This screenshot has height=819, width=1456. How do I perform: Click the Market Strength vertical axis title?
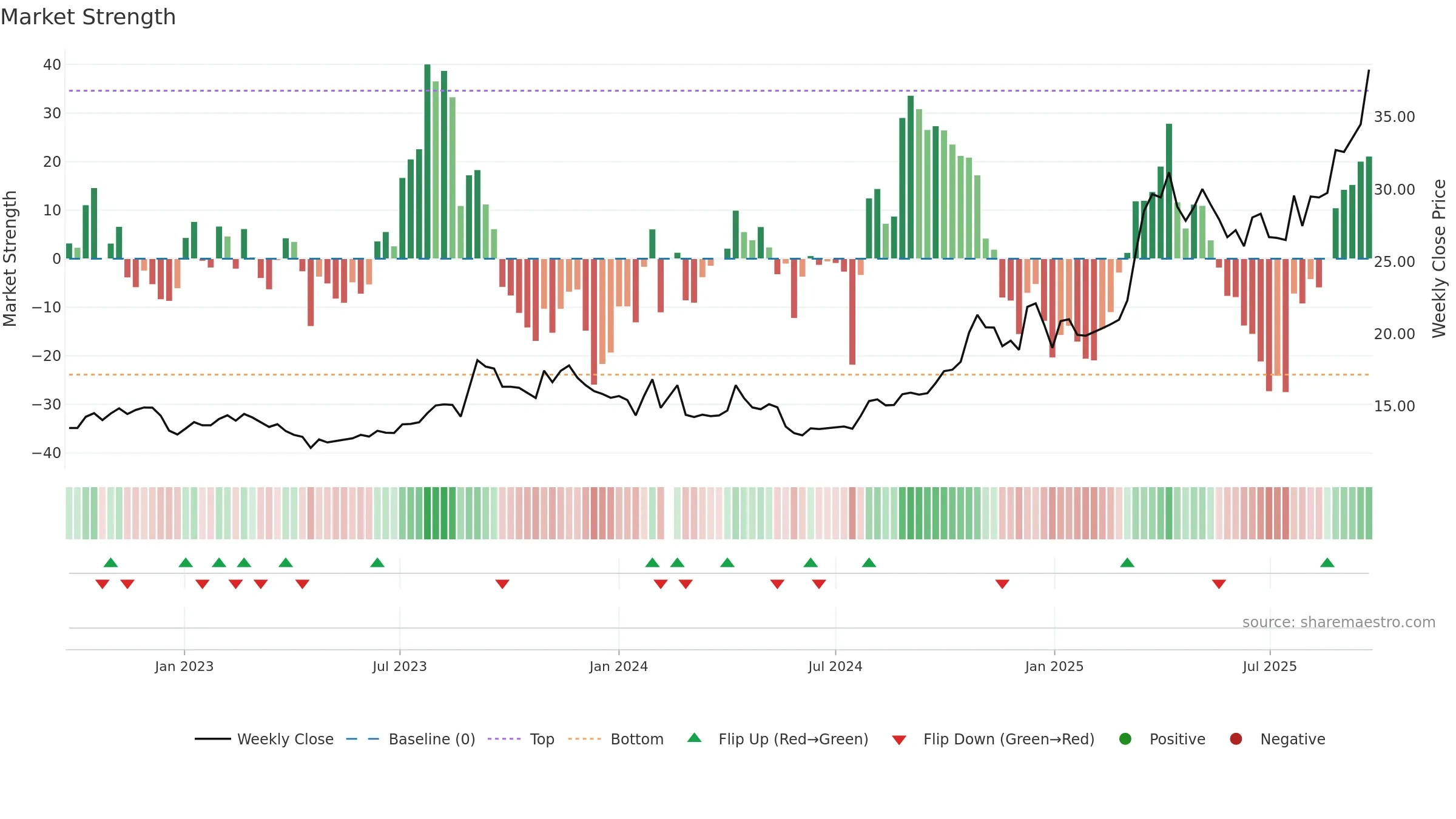[x=10, y=259]
